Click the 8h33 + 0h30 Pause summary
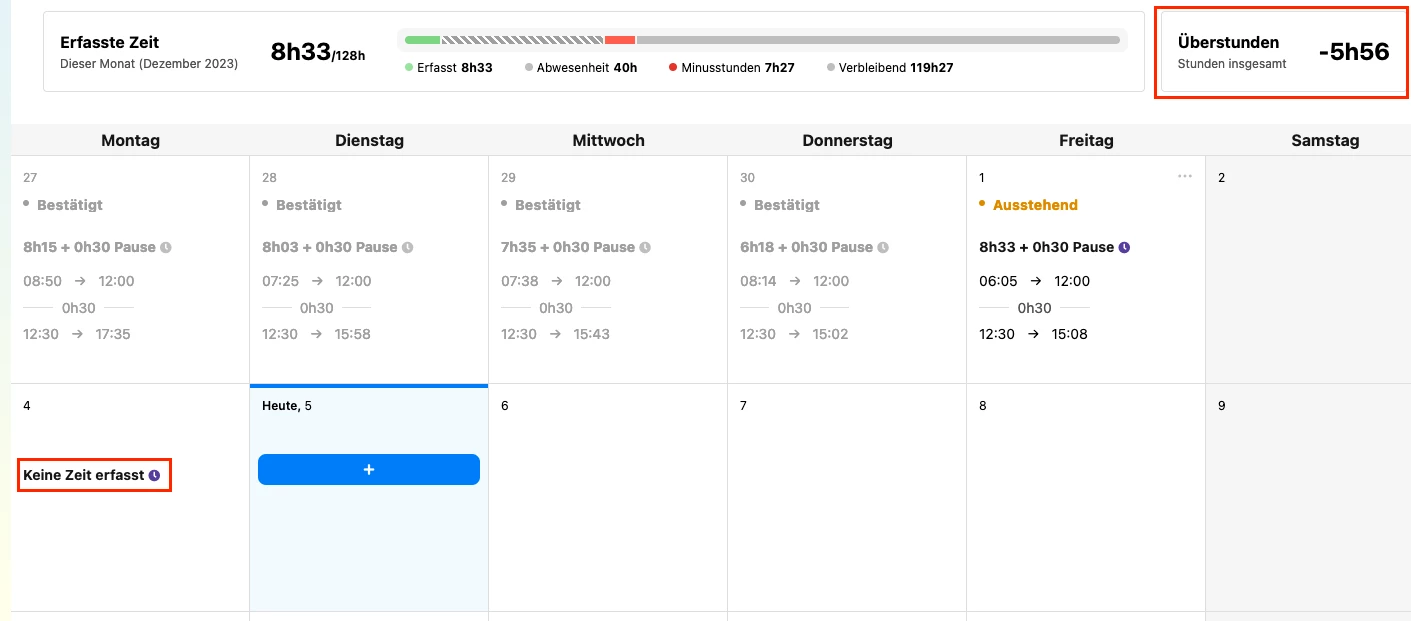The height and width of the screenshot is (621, 1411). click(1046, 247)
